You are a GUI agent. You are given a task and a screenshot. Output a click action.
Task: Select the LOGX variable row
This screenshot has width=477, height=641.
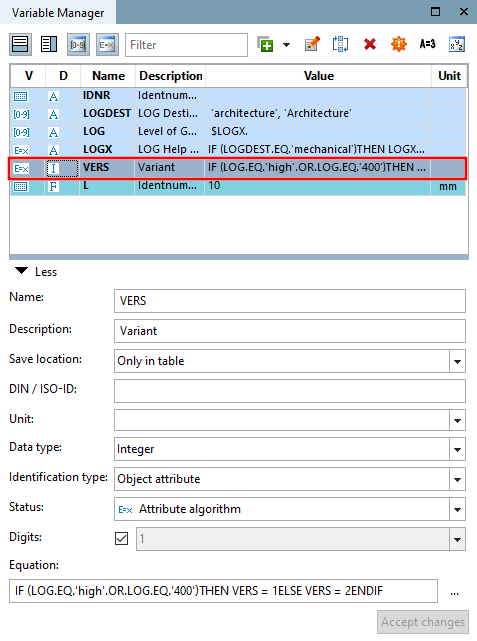click(238, 150)
